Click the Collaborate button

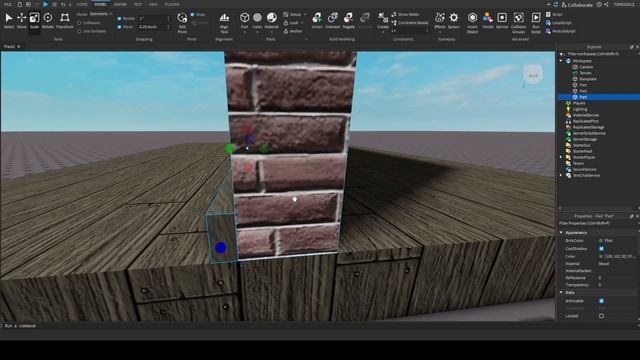(x=578, y=5)
